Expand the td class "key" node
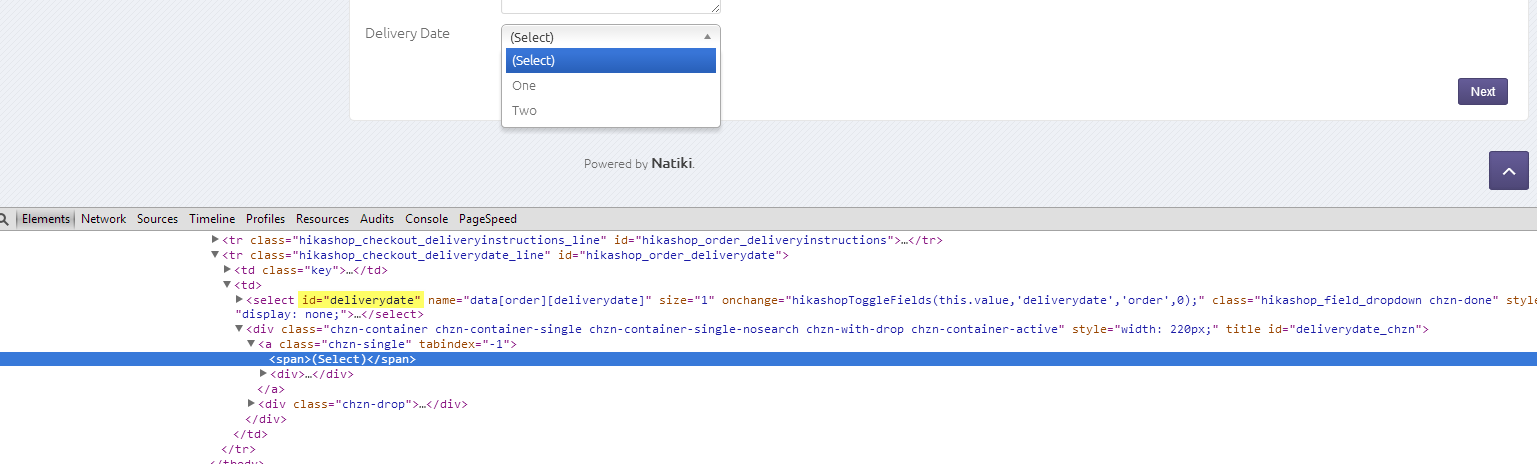The width and height of the screenshot is (1537, 464). click(227, 270)
